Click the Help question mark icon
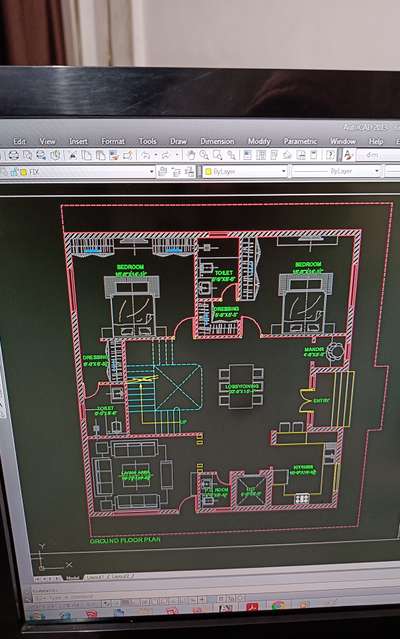 330,155
